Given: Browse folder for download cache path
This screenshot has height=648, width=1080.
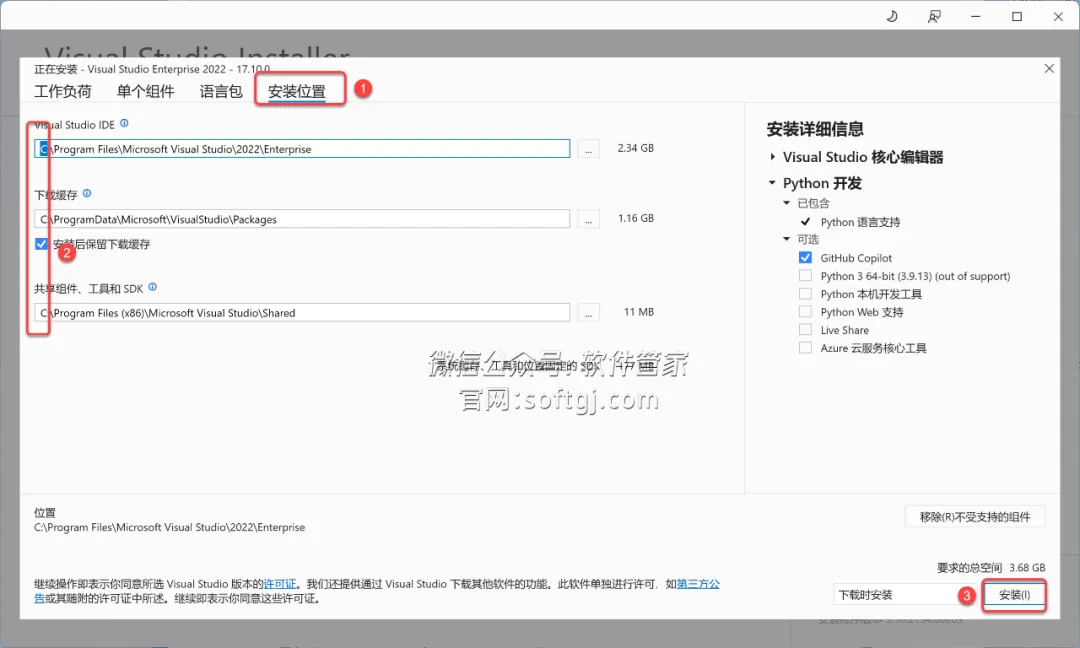Looking at the screenshot, I should [x=588, y=219].
